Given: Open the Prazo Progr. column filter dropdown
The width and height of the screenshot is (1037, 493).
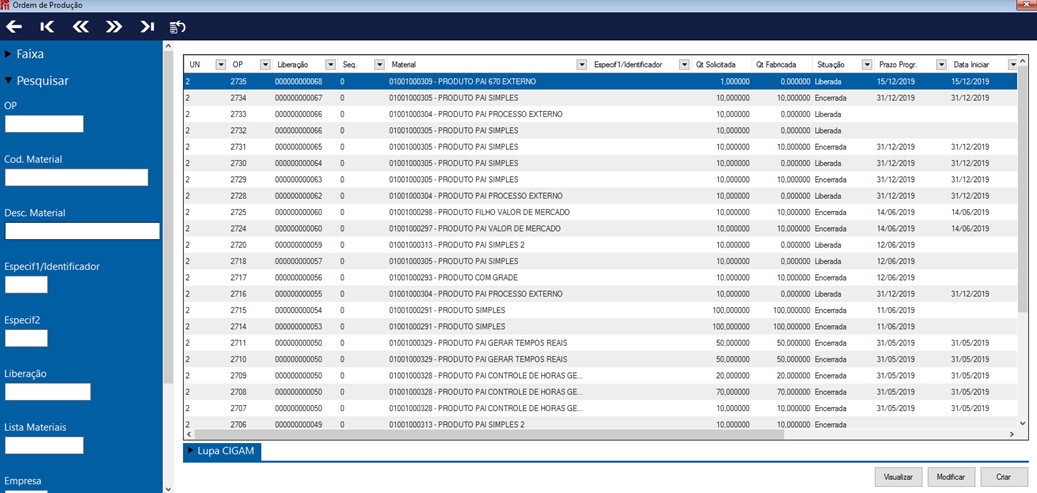Looking at the screenshot, I should 942,64.
